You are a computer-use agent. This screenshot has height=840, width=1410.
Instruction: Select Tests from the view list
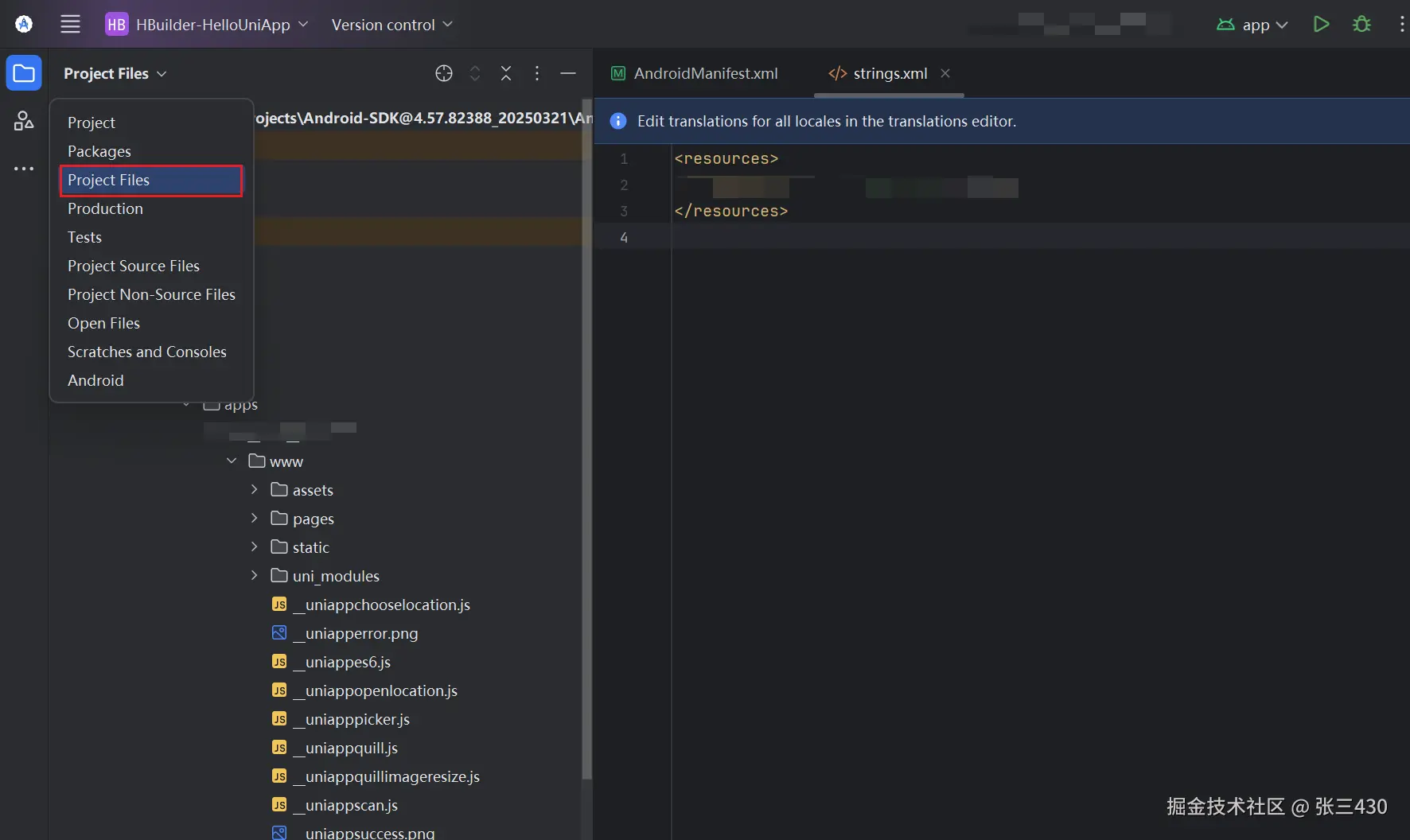[x=151, y=237]
